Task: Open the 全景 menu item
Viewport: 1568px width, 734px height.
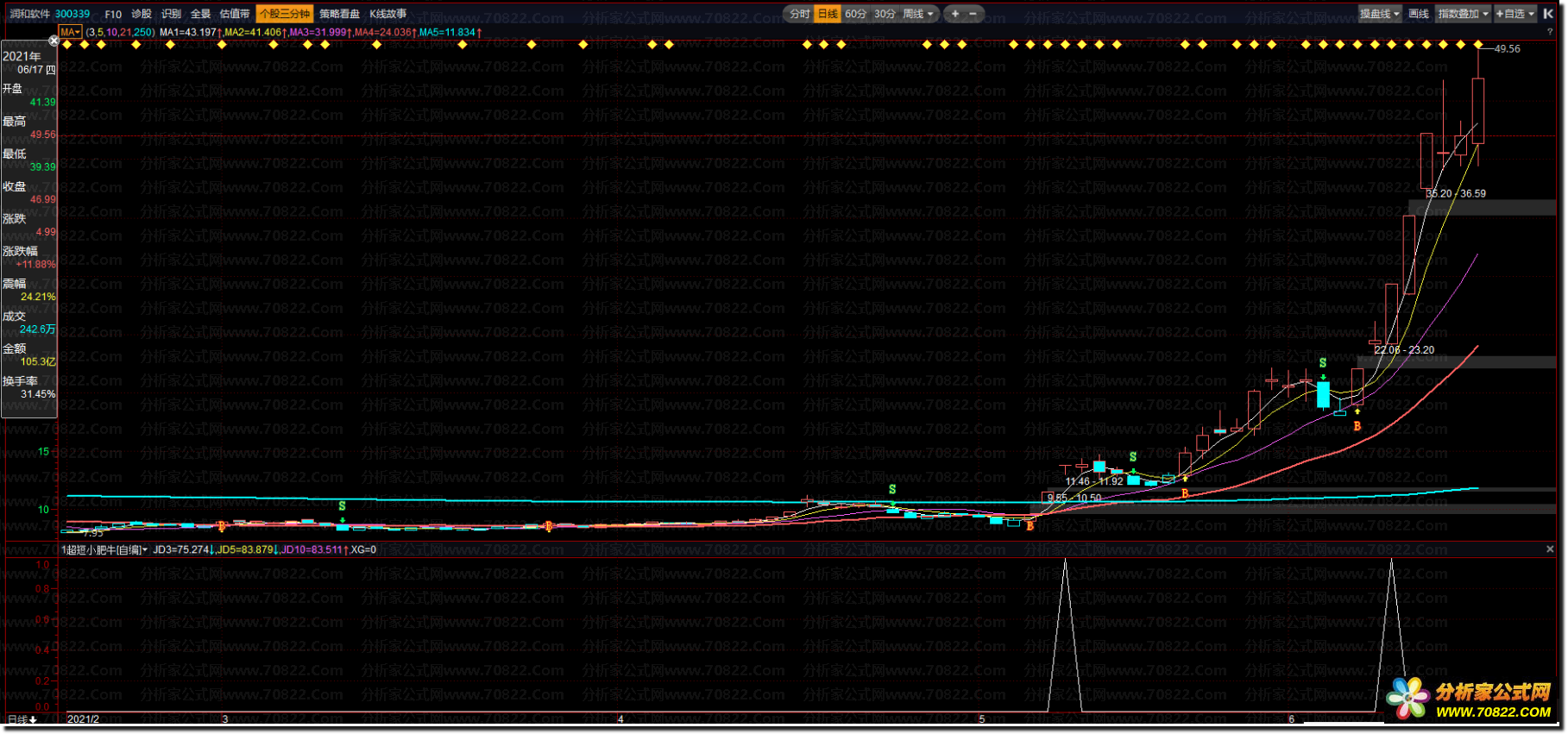Action: [200, 14]
